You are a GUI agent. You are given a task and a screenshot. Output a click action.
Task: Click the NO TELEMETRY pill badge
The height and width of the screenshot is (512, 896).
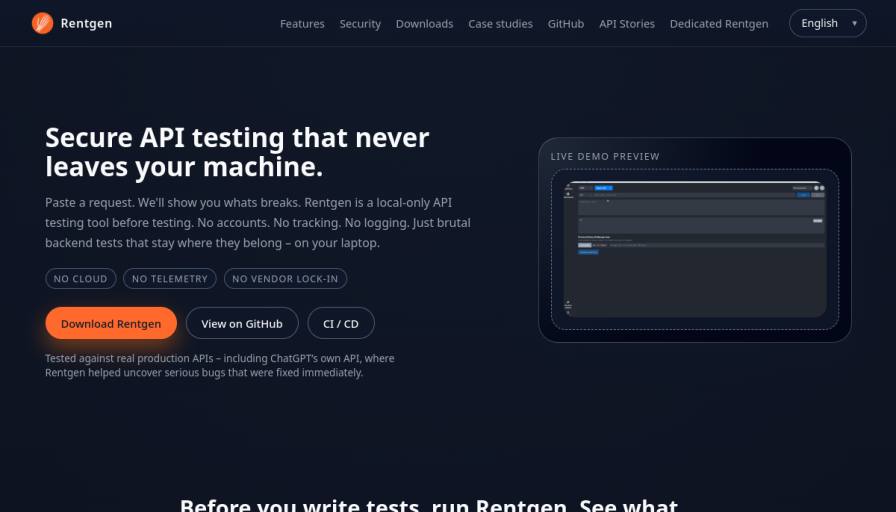point(170,279)
